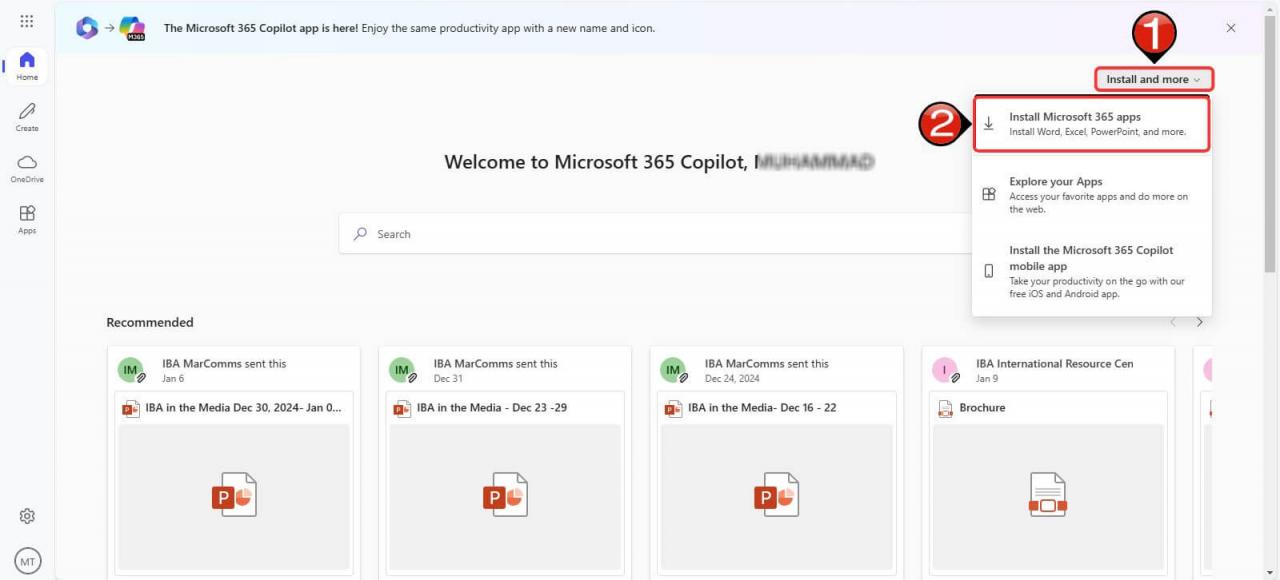Open IBA in the Media Dec 30, 2024 file
This screenshot has height=580, width=1280.
[x=243, y=408]
